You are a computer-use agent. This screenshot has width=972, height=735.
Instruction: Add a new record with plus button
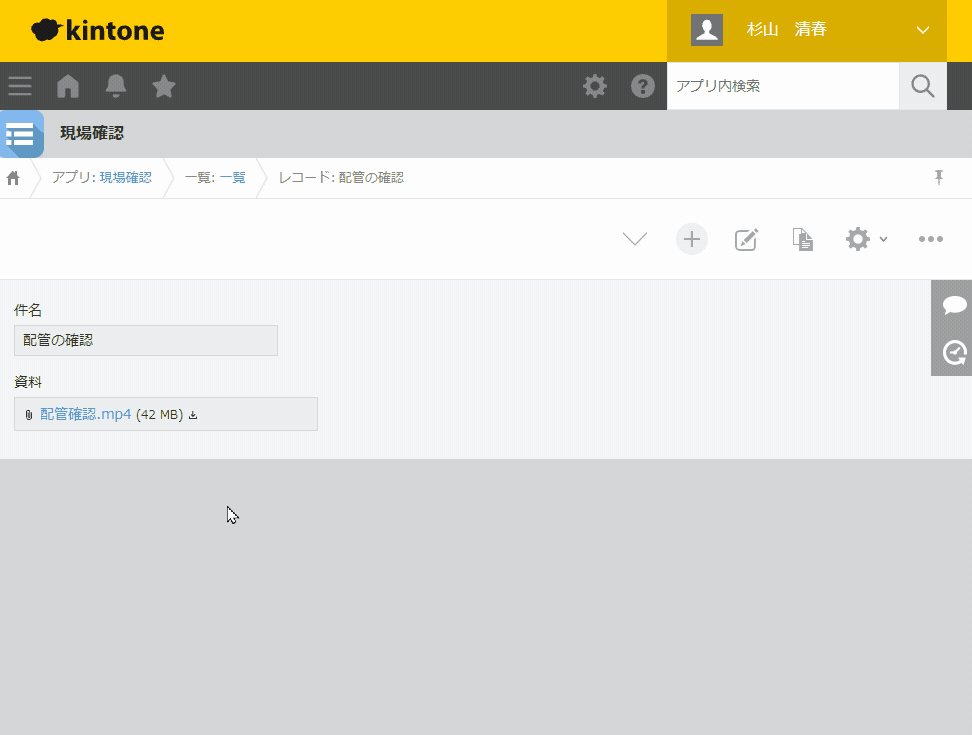tap(692, 239)
